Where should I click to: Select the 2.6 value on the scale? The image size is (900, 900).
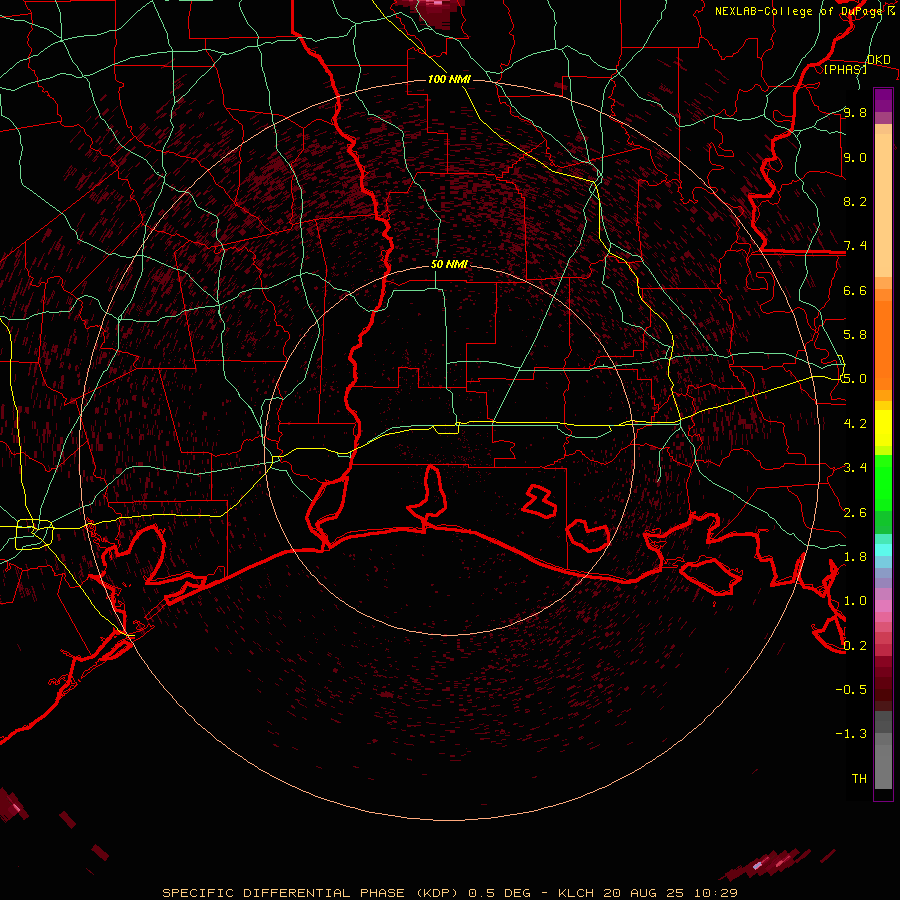click(855, 513)
